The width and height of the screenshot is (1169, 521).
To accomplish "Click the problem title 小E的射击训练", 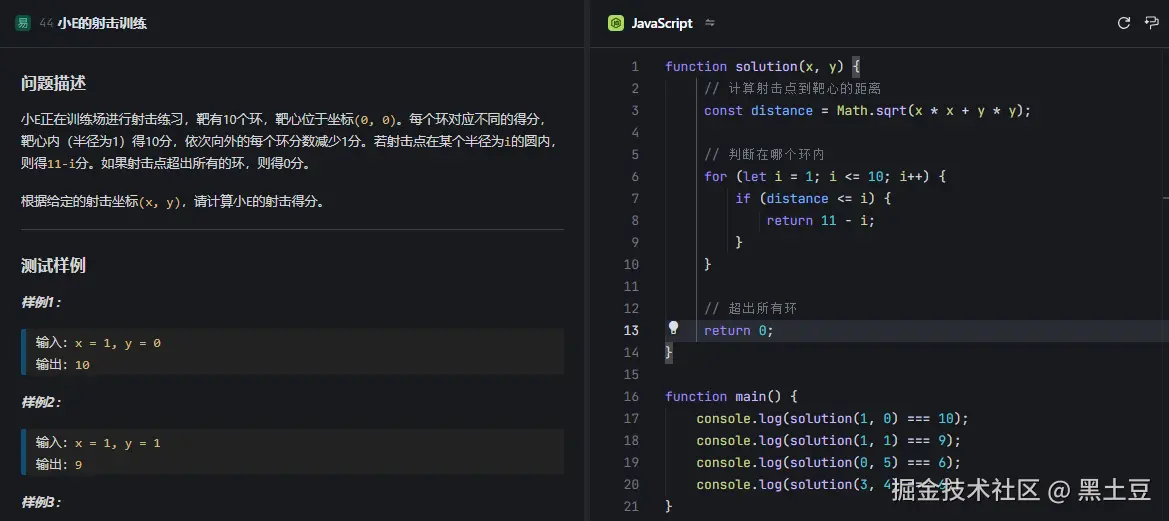I will tap(102, 23).
